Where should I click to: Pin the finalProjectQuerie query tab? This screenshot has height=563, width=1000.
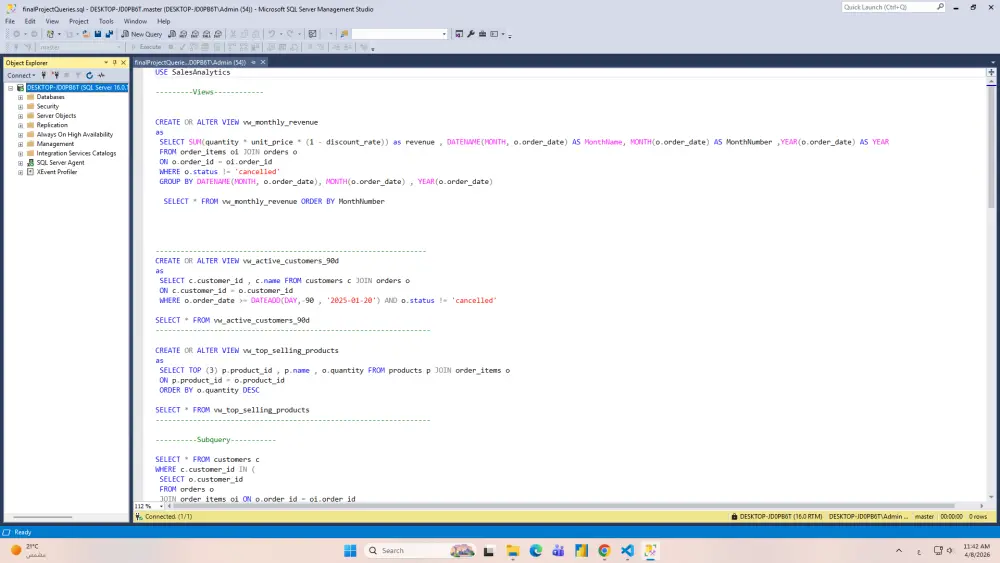point(253,62)
